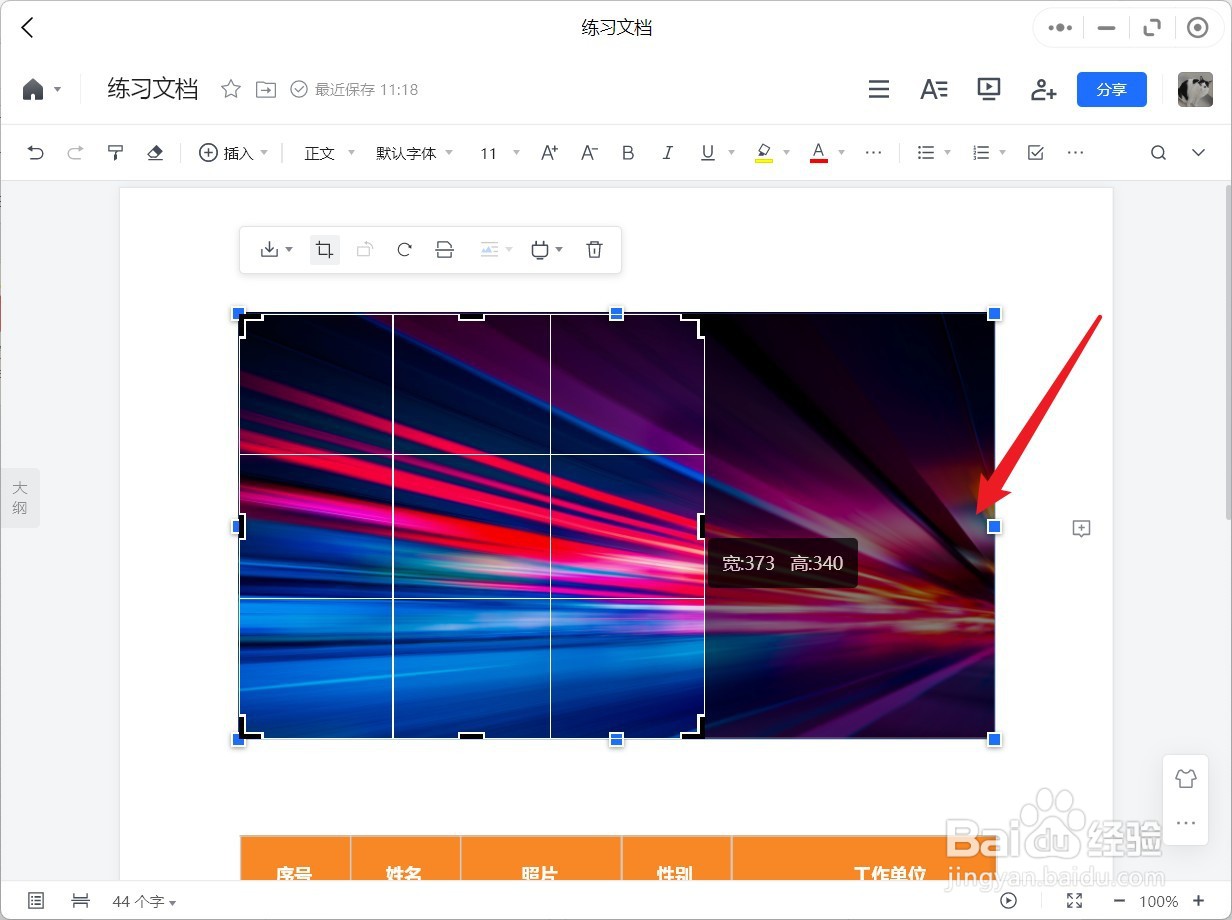Click the format painter icon
1232x920 pixels.
click(x=115, y=152)
